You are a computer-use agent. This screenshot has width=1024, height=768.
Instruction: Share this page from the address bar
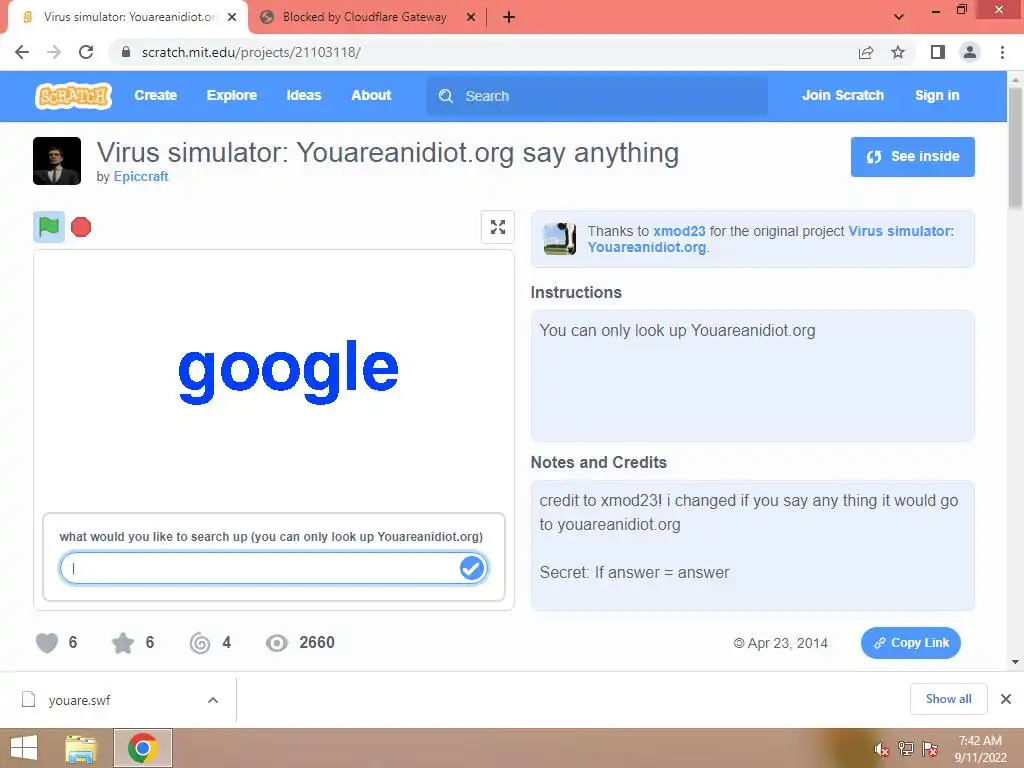[866, 52]
